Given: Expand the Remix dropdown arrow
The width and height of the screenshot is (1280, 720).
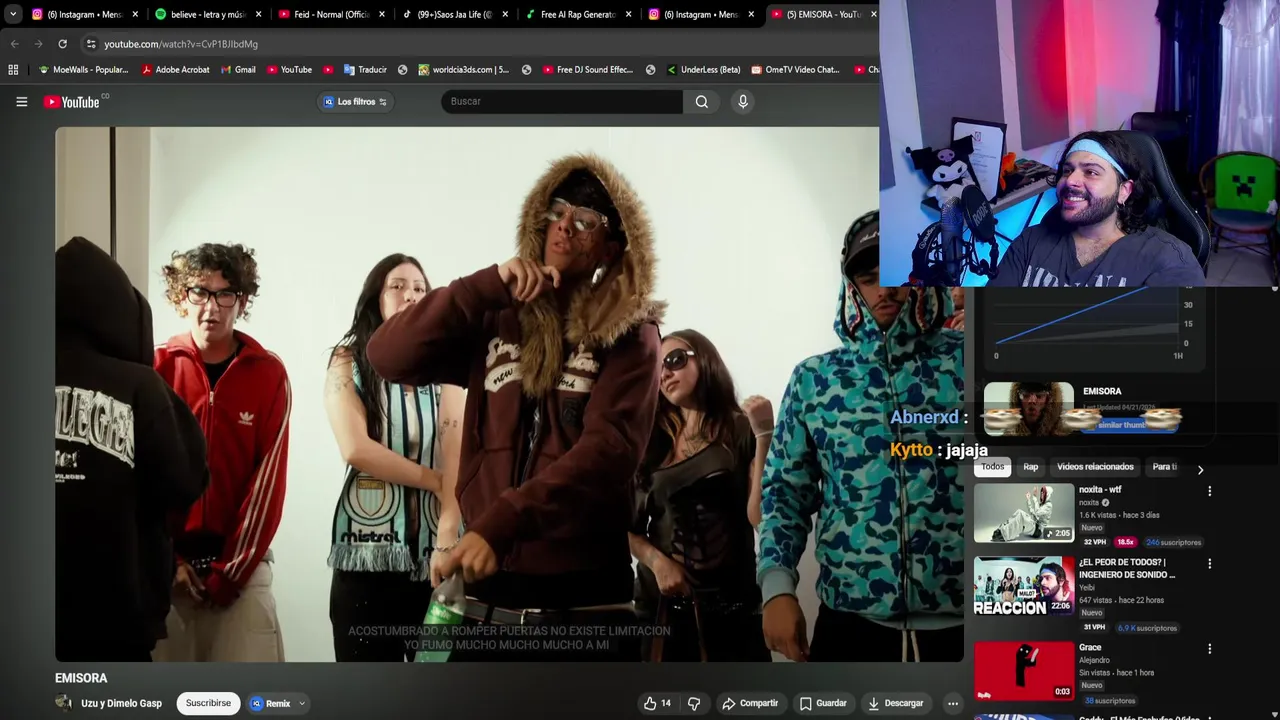Looking at the screenshot, I should click(301, 704).
